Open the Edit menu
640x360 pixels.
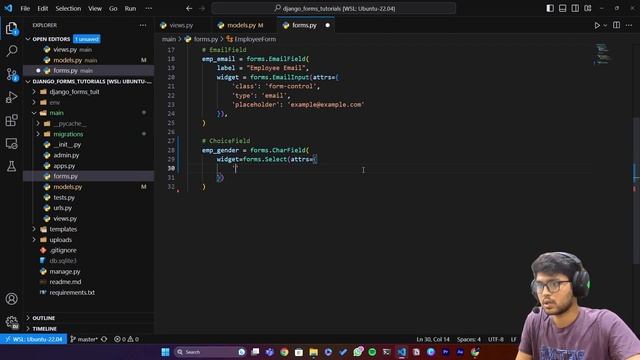(x=42, y=9)
